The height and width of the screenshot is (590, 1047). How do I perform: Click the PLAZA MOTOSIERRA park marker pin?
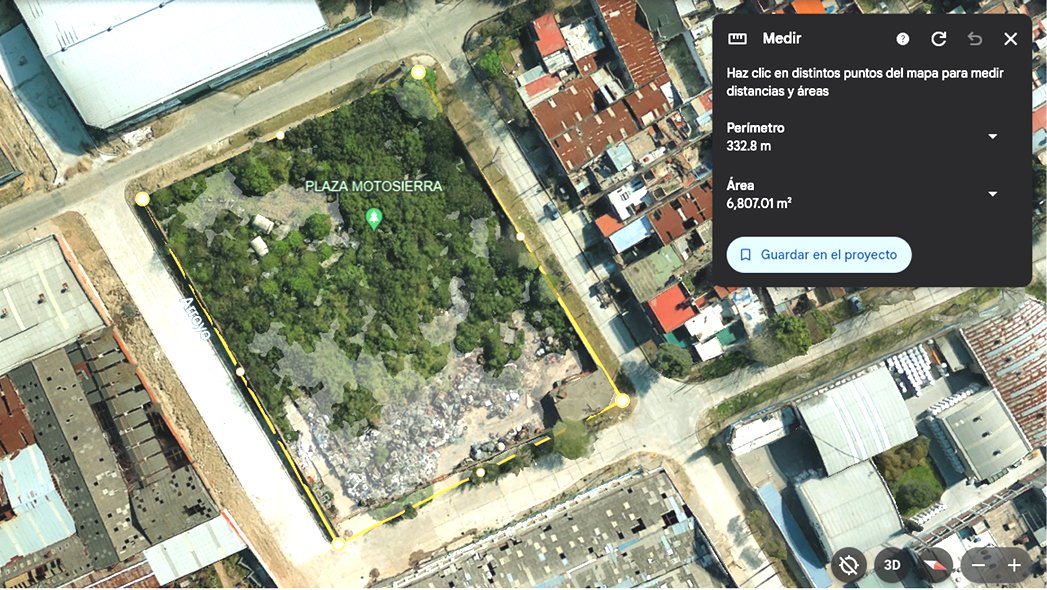[374, 217]
